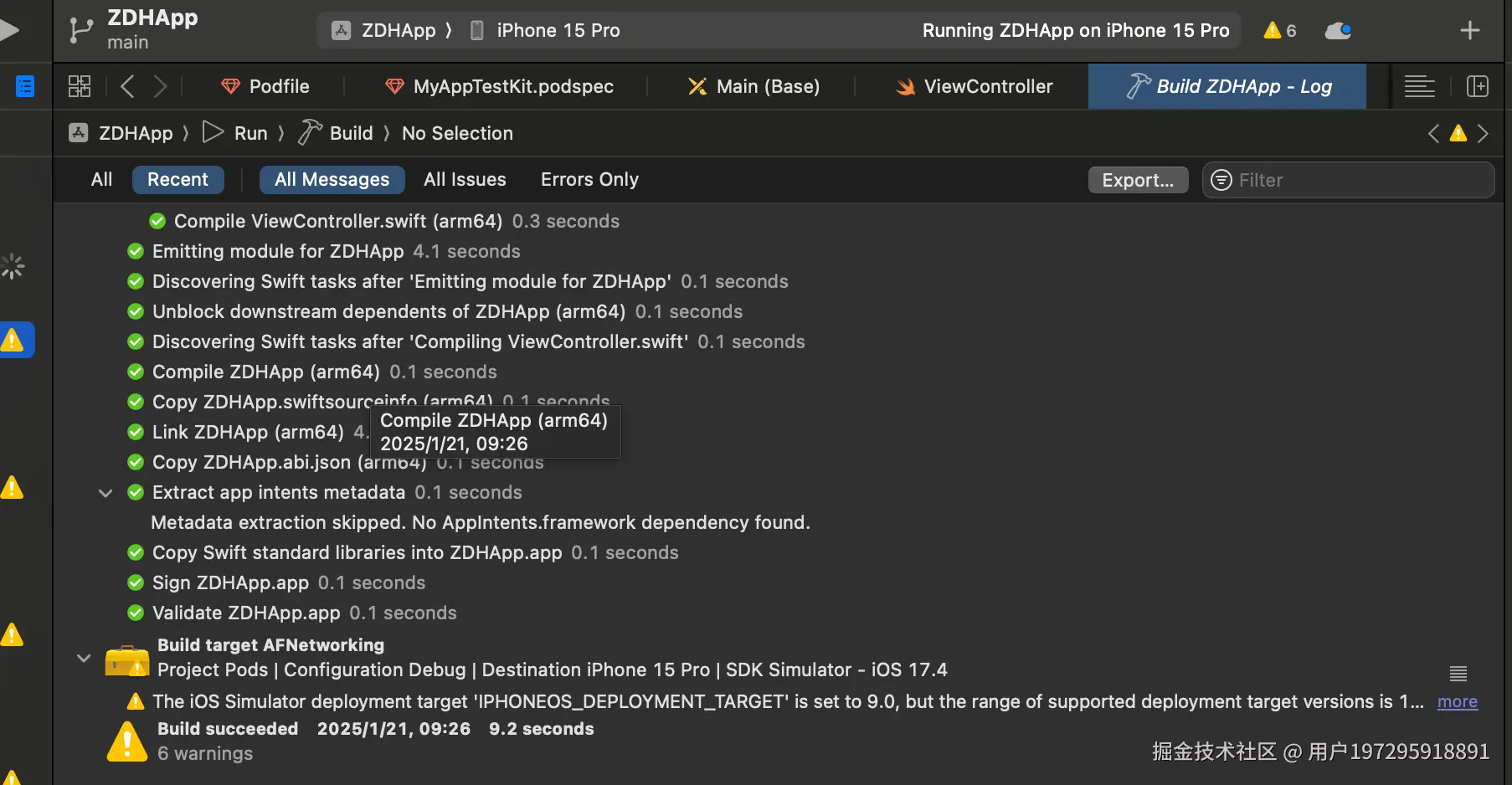Go back with the left navigation arrow
1512x785 pixels.
(127, 86)
